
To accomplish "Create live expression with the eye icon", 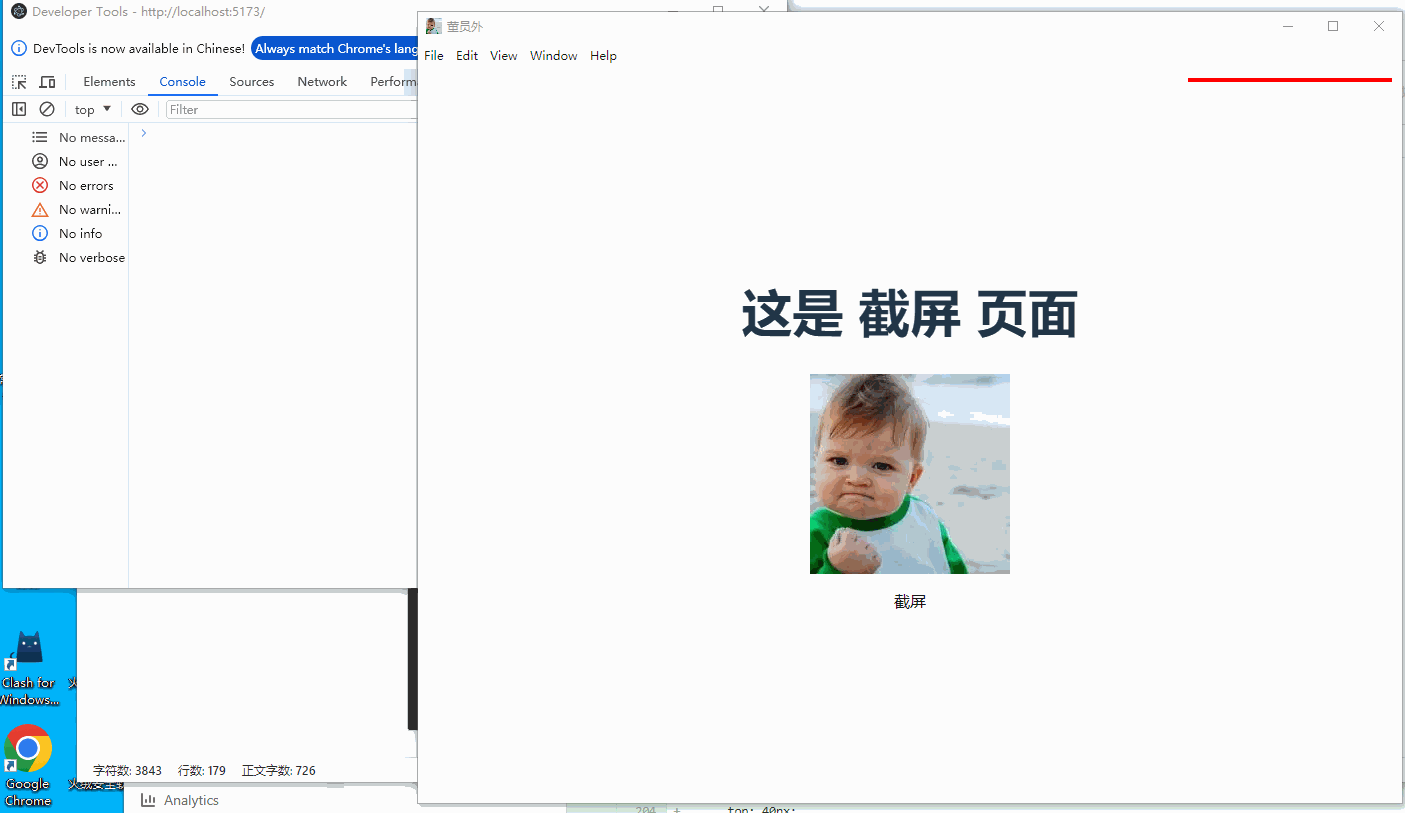I will (140, 109).
